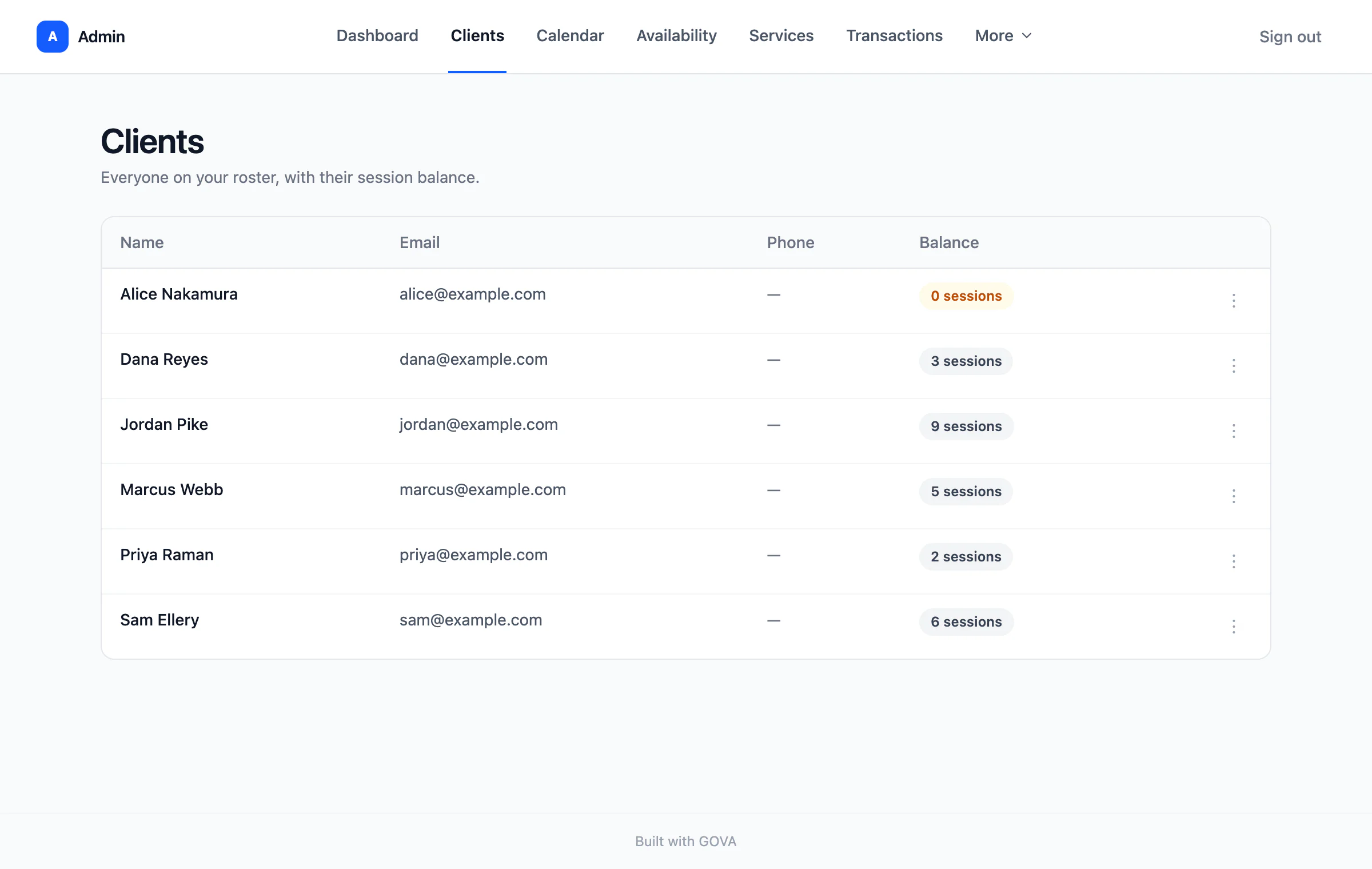The width and height of the screenshot is (1372, 869).
Task: Click the 5 sessions balance badge
Action: (x=966, y=491)
